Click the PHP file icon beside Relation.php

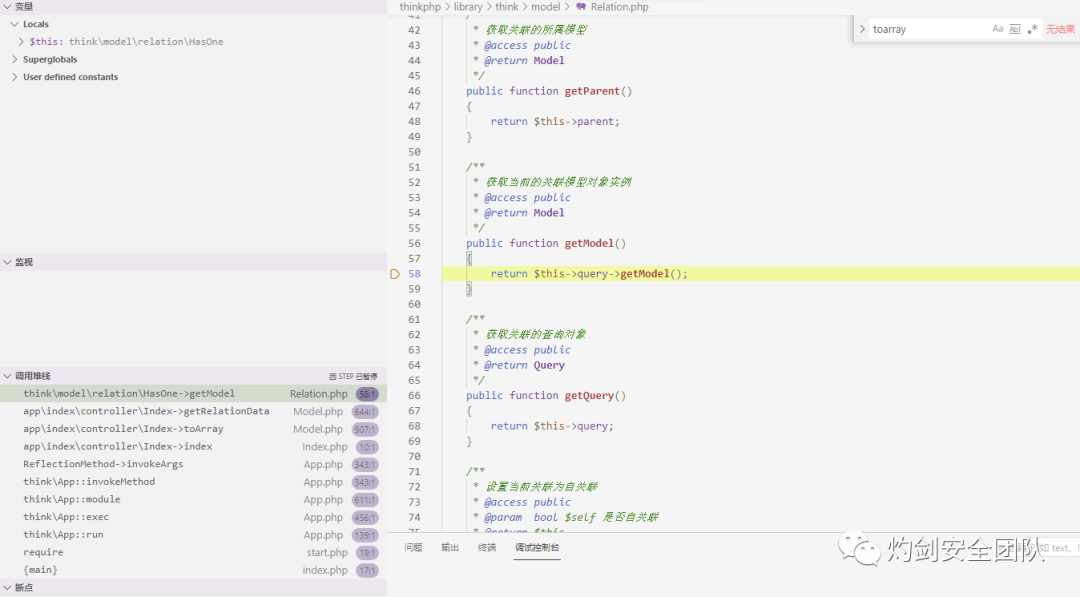coord(581,7)
